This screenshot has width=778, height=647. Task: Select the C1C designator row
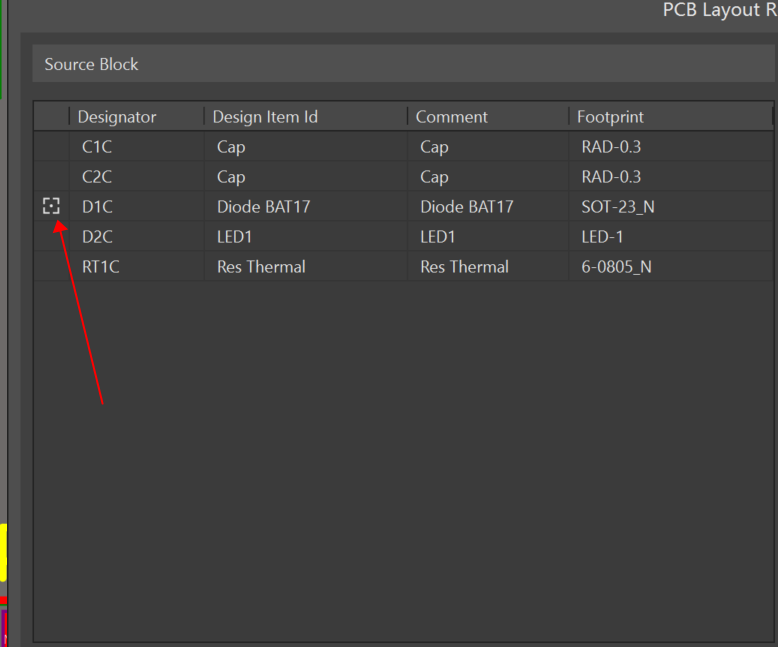click(97, 147)
